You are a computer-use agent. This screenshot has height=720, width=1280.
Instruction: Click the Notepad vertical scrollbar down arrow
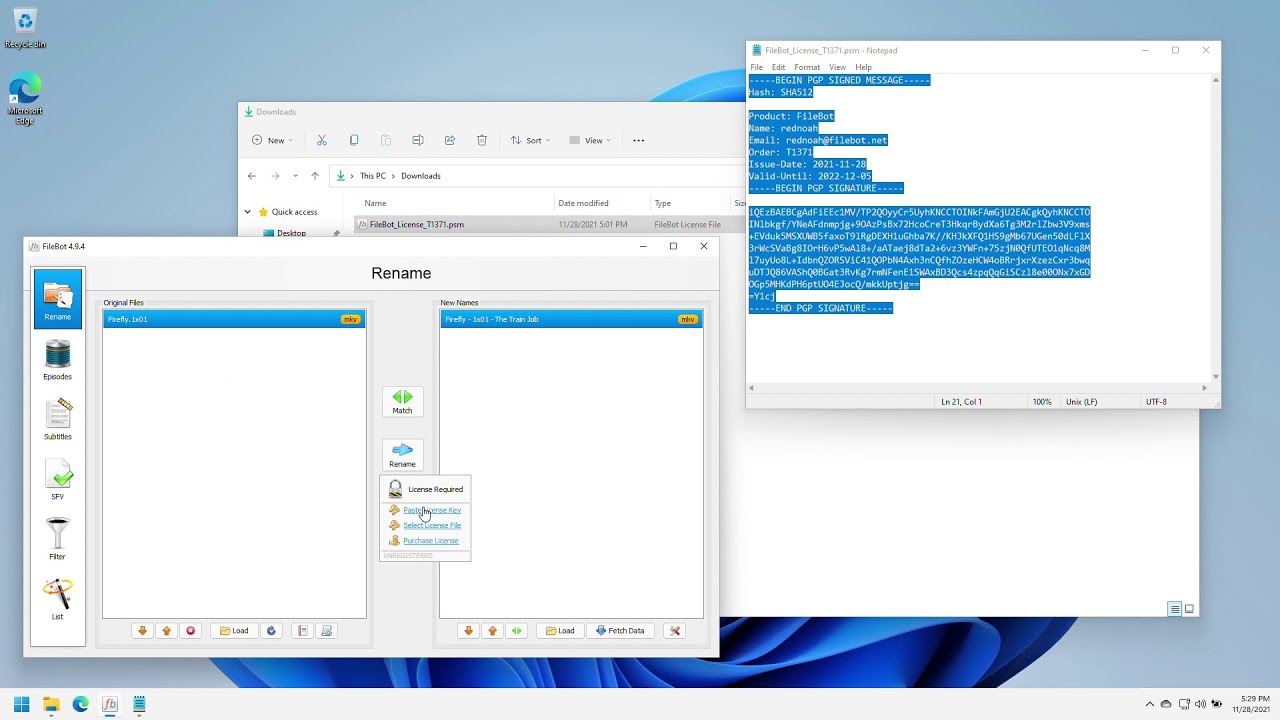click(x=1215, y=376)
